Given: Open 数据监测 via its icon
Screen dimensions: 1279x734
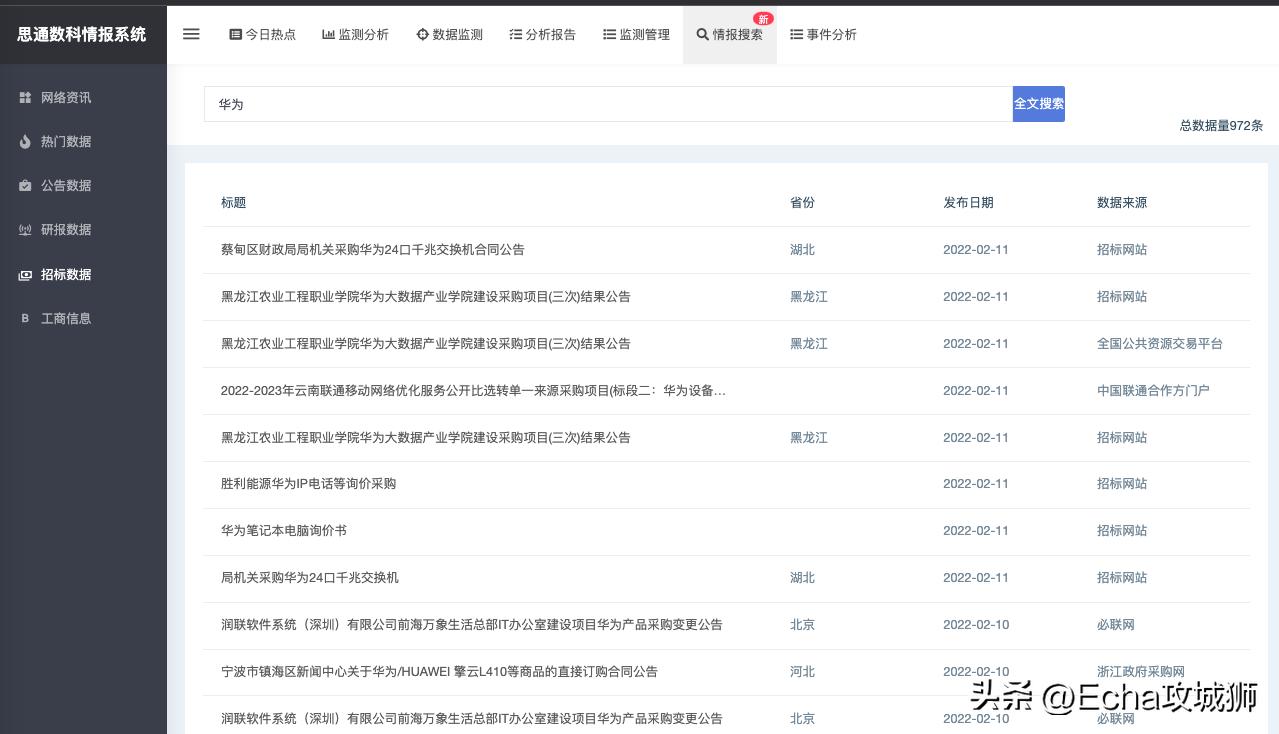Looking at the screenshot, I should point(423,35).
